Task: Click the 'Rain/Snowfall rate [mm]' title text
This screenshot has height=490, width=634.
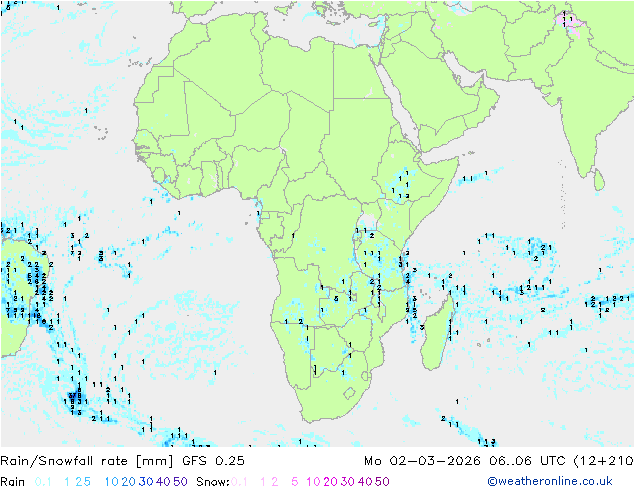Action: click(87, 461)
